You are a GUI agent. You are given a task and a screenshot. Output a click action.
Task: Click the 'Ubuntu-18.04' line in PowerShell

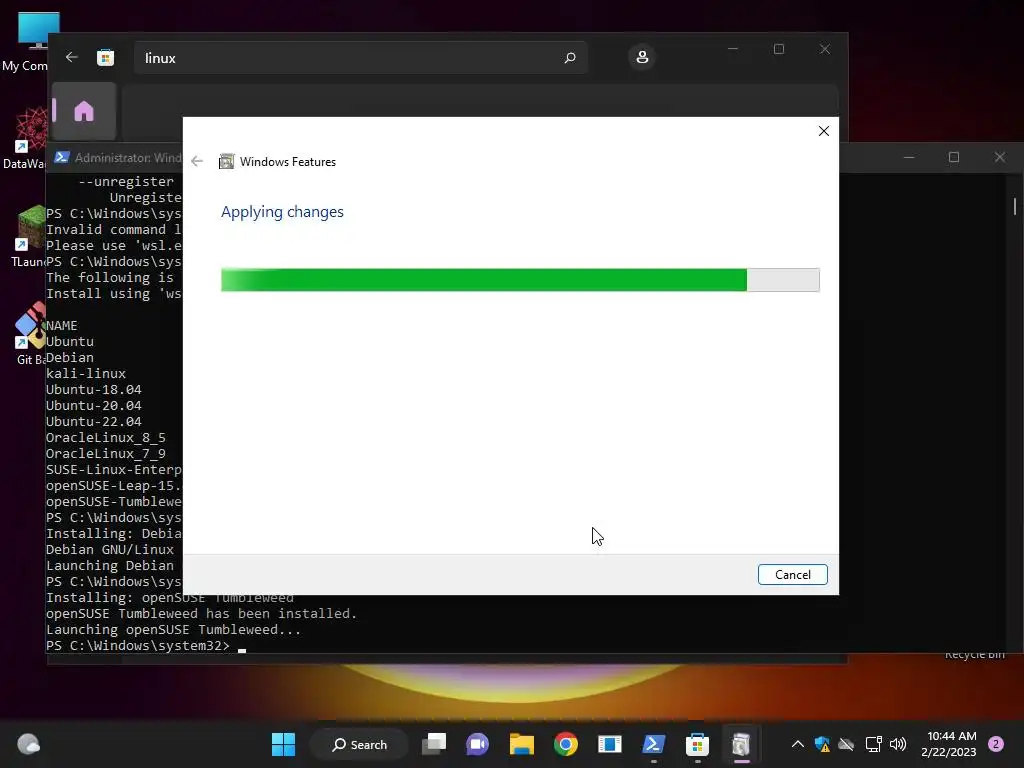(93, 389)
